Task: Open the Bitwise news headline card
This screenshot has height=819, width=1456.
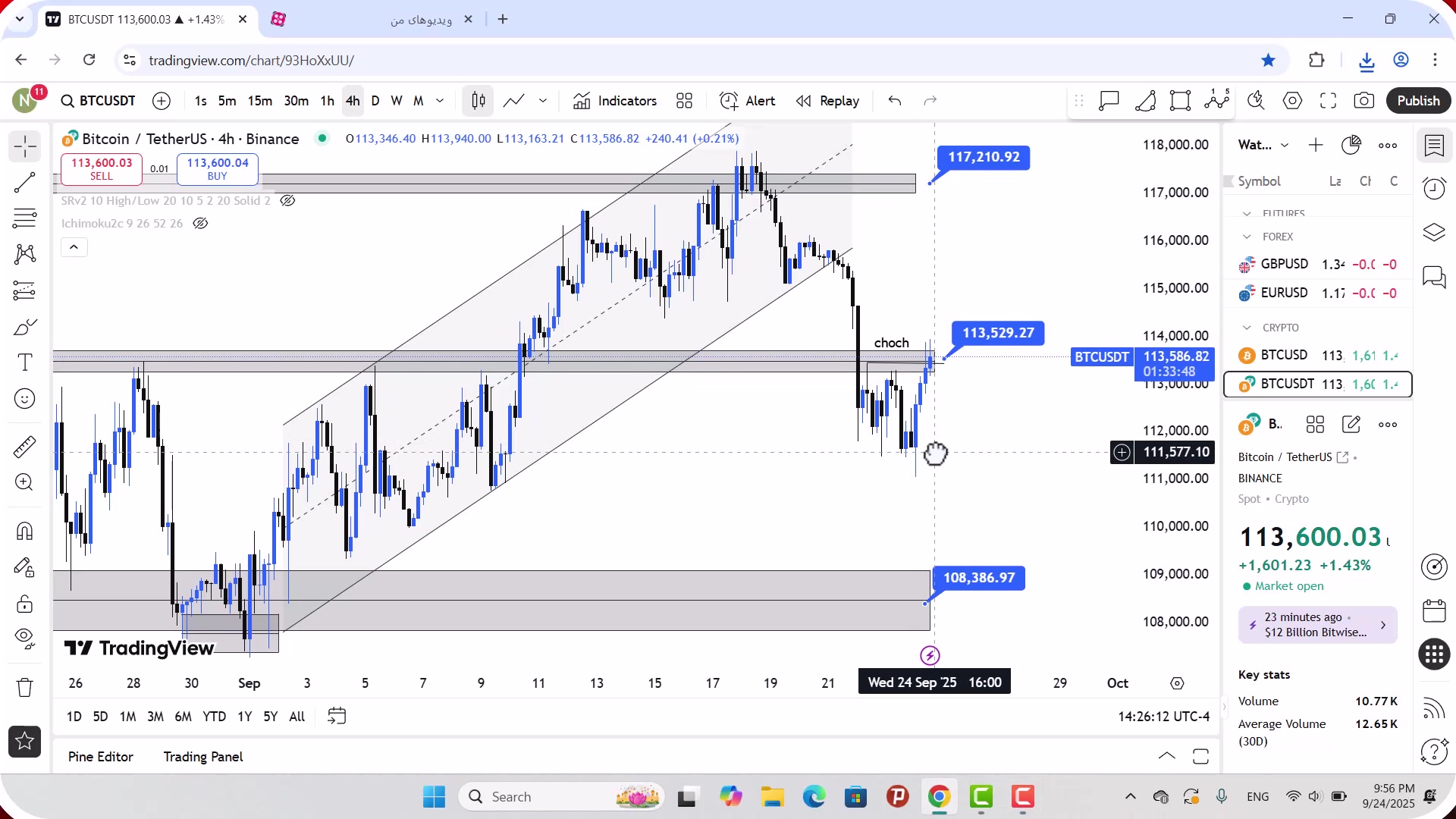Action: click(x=1317, y=625)
